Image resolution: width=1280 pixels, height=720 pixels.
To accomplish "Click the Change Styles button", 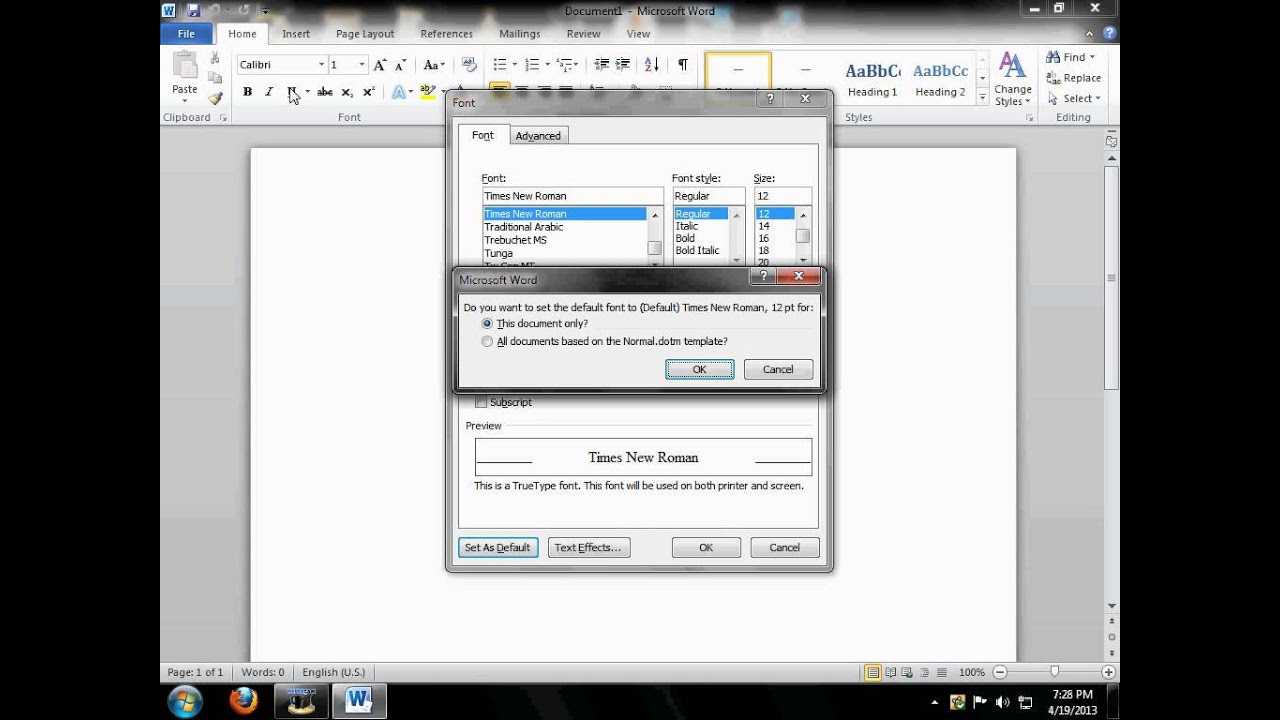I will [x=1013, y=80].
